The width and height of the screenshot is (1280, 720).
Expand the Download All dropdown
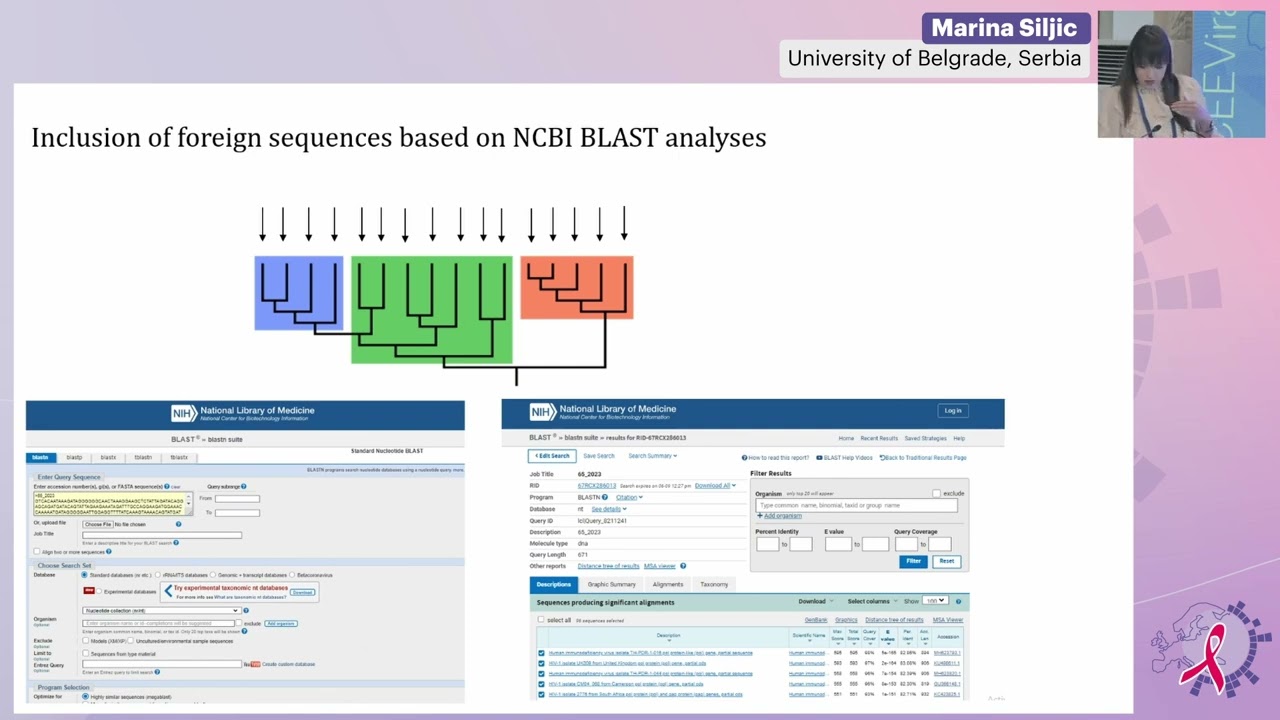point(715,486)
